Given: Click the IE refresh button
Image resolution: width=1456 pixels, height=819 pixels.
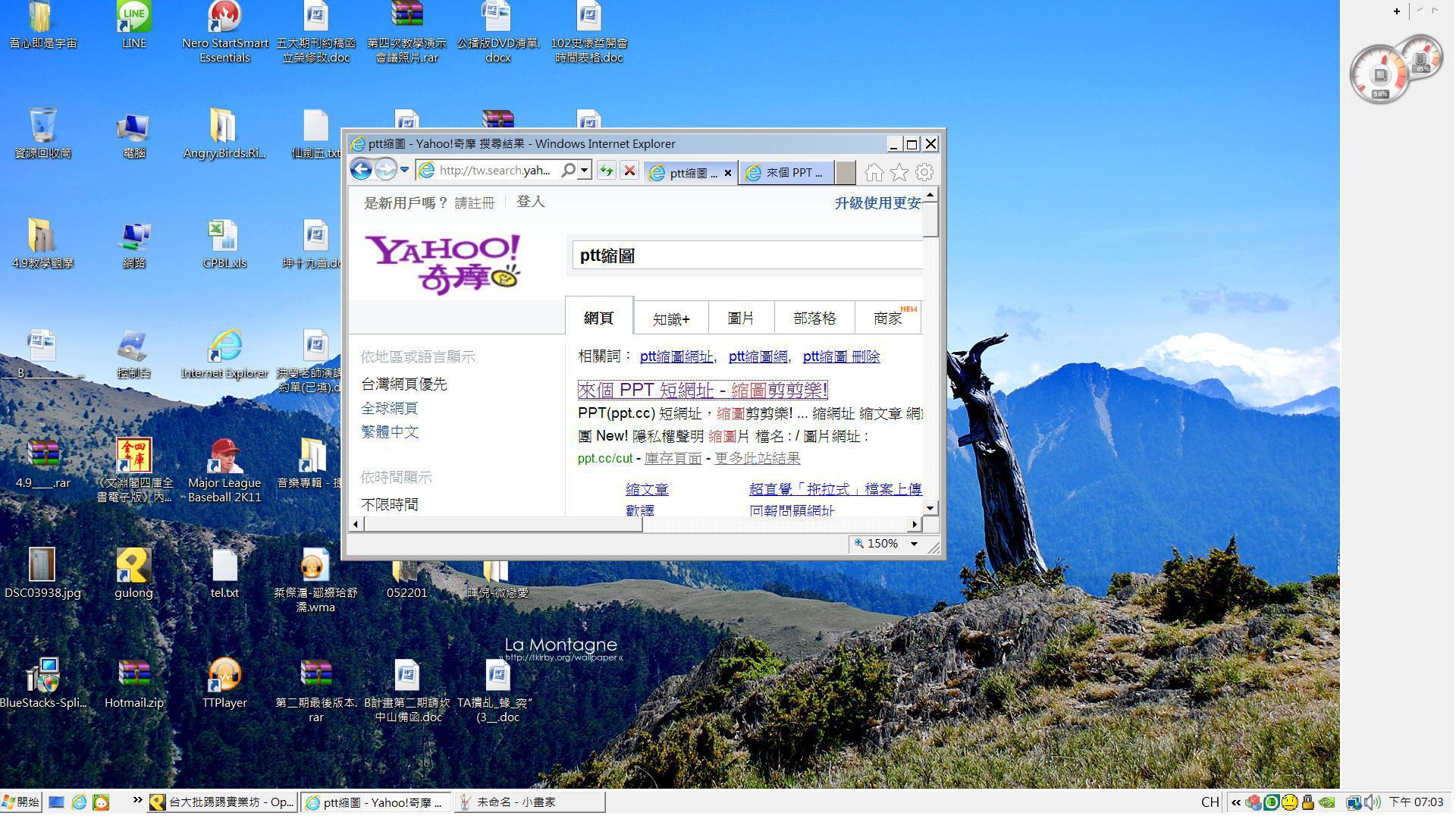Looking at the screenshot, I should tap(606, 171).
